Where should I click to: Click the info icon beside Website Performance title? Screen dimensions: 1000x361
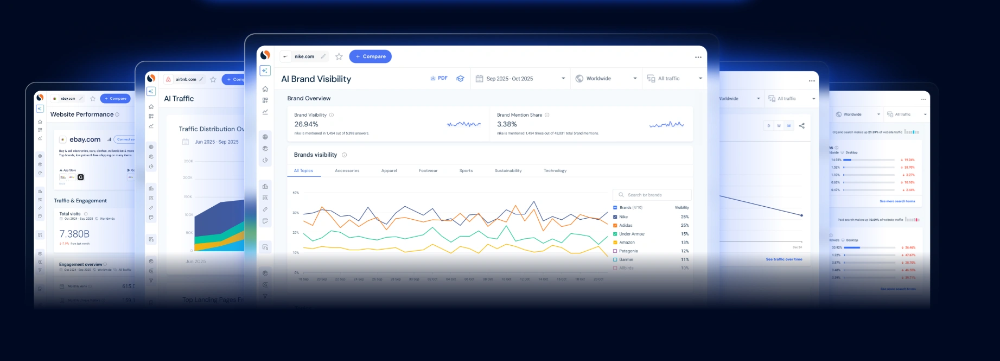[x=117, y=115]
